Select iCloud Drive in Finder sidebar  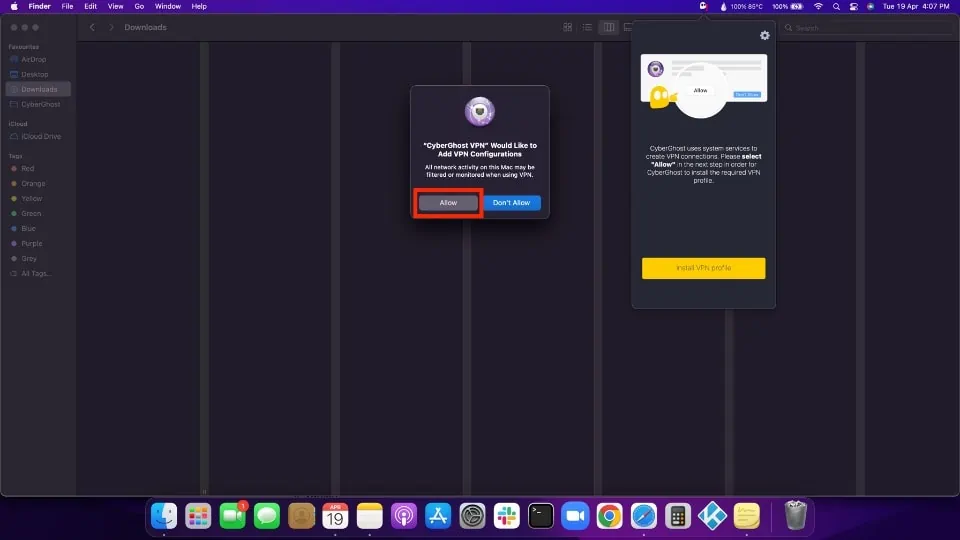pyautogui.click(x=38, y=137)
